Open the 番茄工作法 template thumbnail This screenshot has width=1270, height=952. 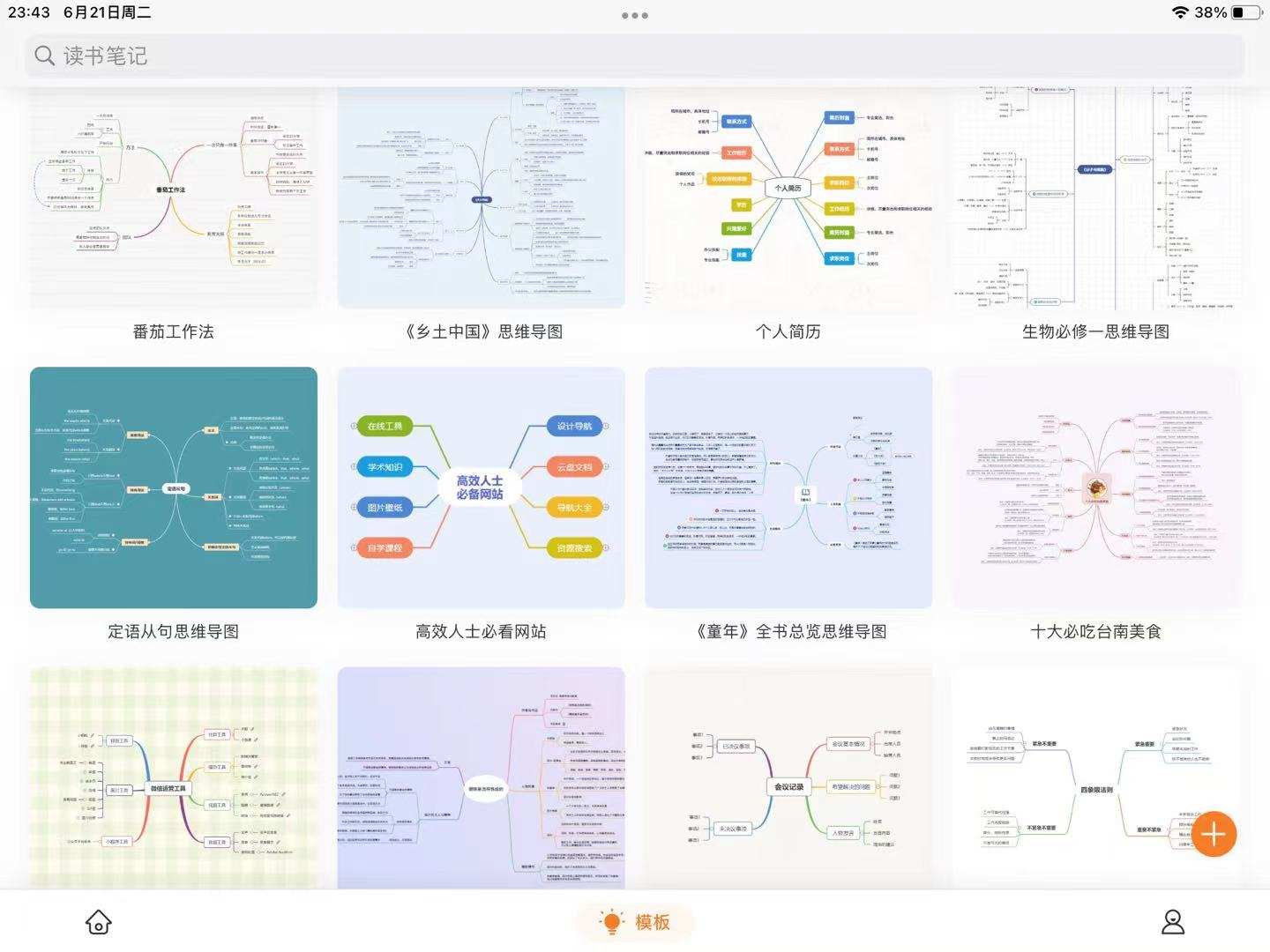click(174, 198)
